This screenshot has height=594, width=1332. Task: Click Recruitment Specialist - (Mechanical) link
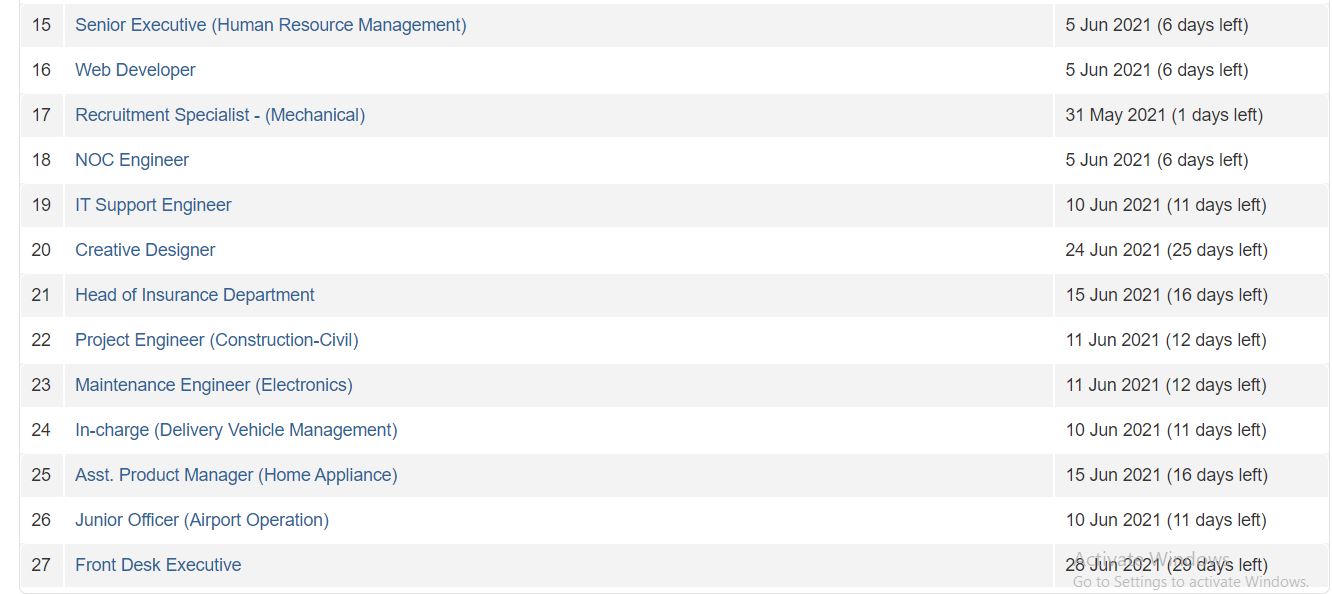click(220, 115)
